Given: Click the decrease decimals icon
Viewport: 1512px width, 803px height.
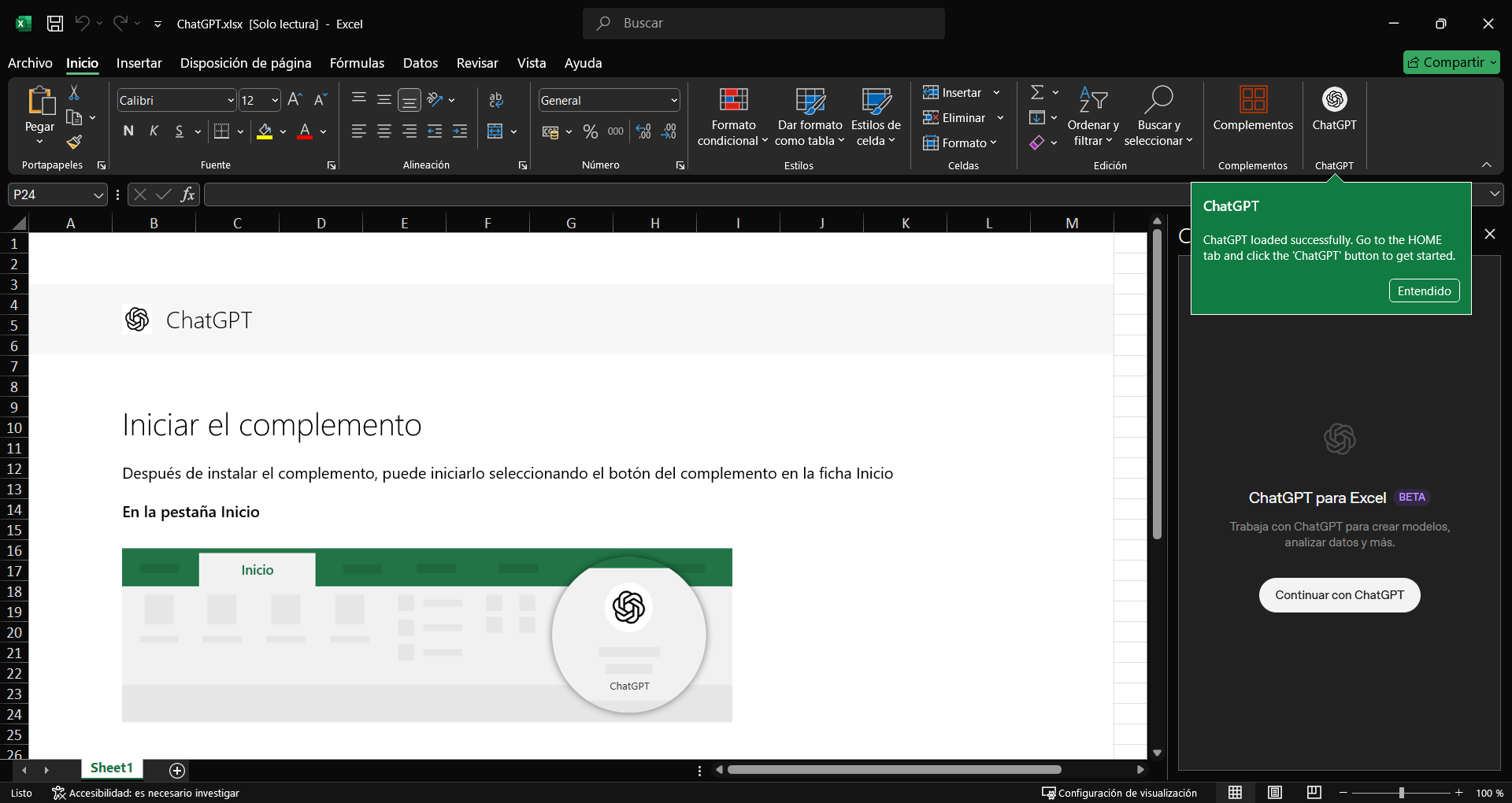Looking at the screenshot, I should click(x=669, y=131).
